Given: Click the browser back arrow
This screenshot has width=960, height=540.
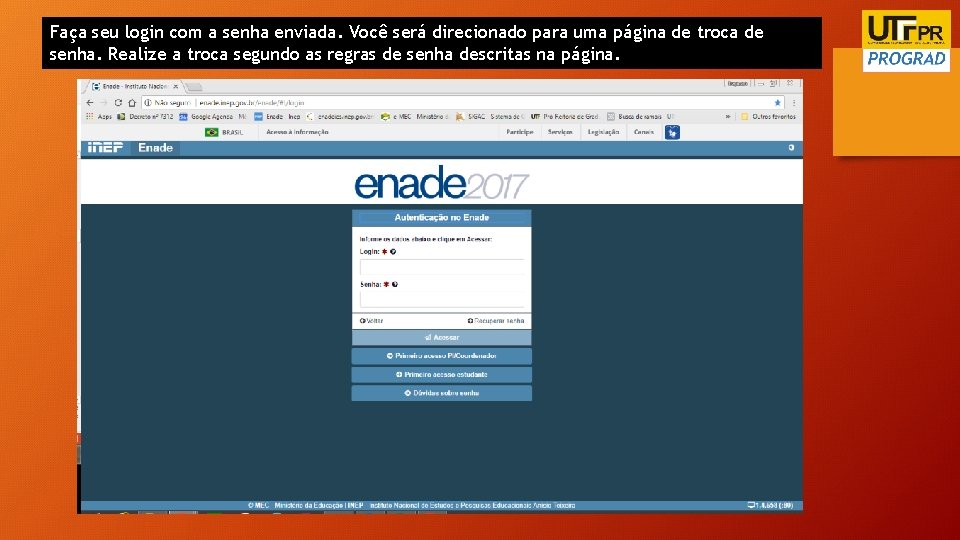Looking at the screenshot, I should tap(90, 103).
